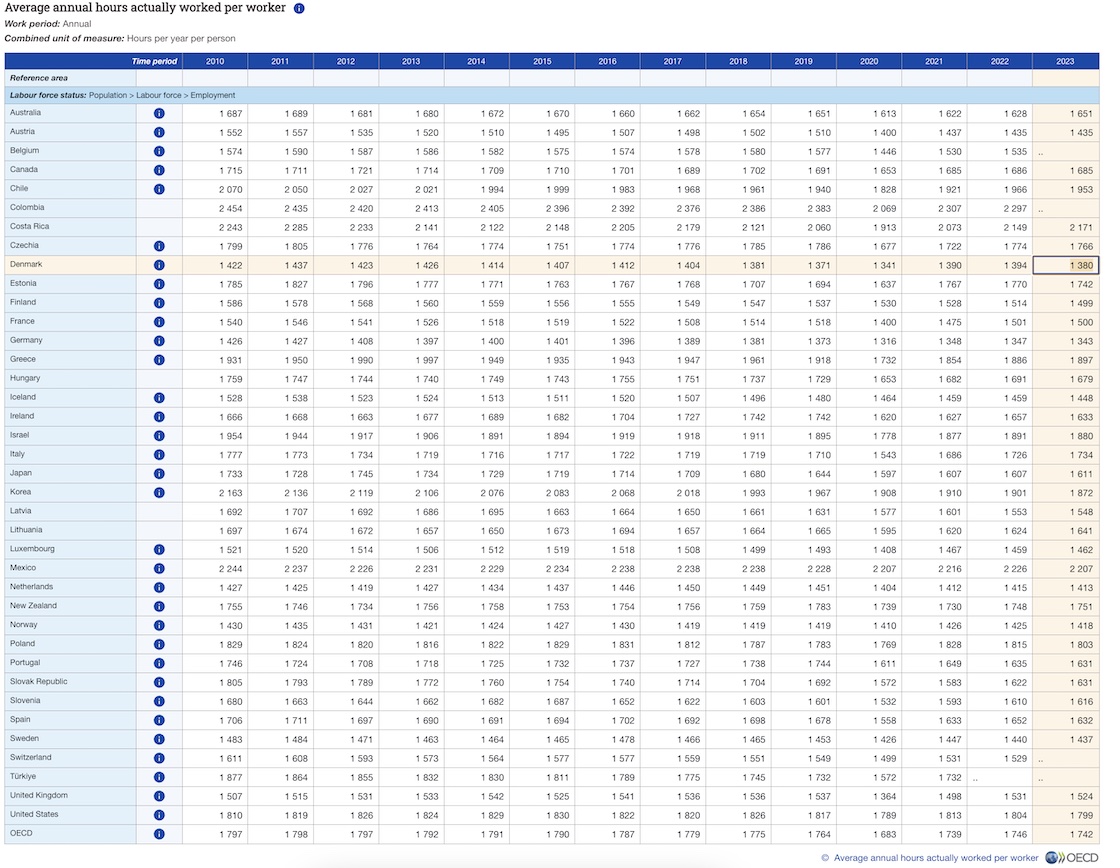This screenshot has height=868, width=1120.
Task: Select the 2023 column header
Action: pyautogui.click(x=1065, y=61)
